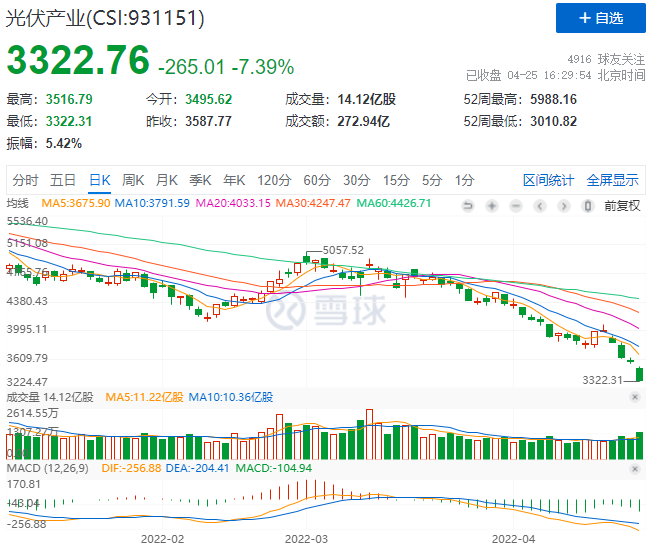Select the 60分 timeframe tab
Image resolution: width=649 pixels, height=552 pixels.
tap(316, 180)
